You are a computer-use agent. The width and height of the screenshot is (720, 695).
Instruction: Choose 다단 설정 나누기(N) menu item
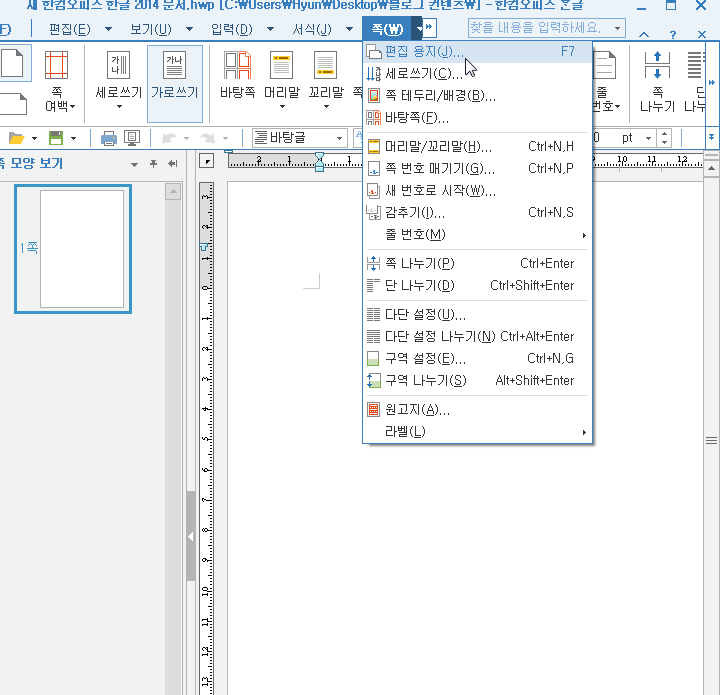pos(477,336)
